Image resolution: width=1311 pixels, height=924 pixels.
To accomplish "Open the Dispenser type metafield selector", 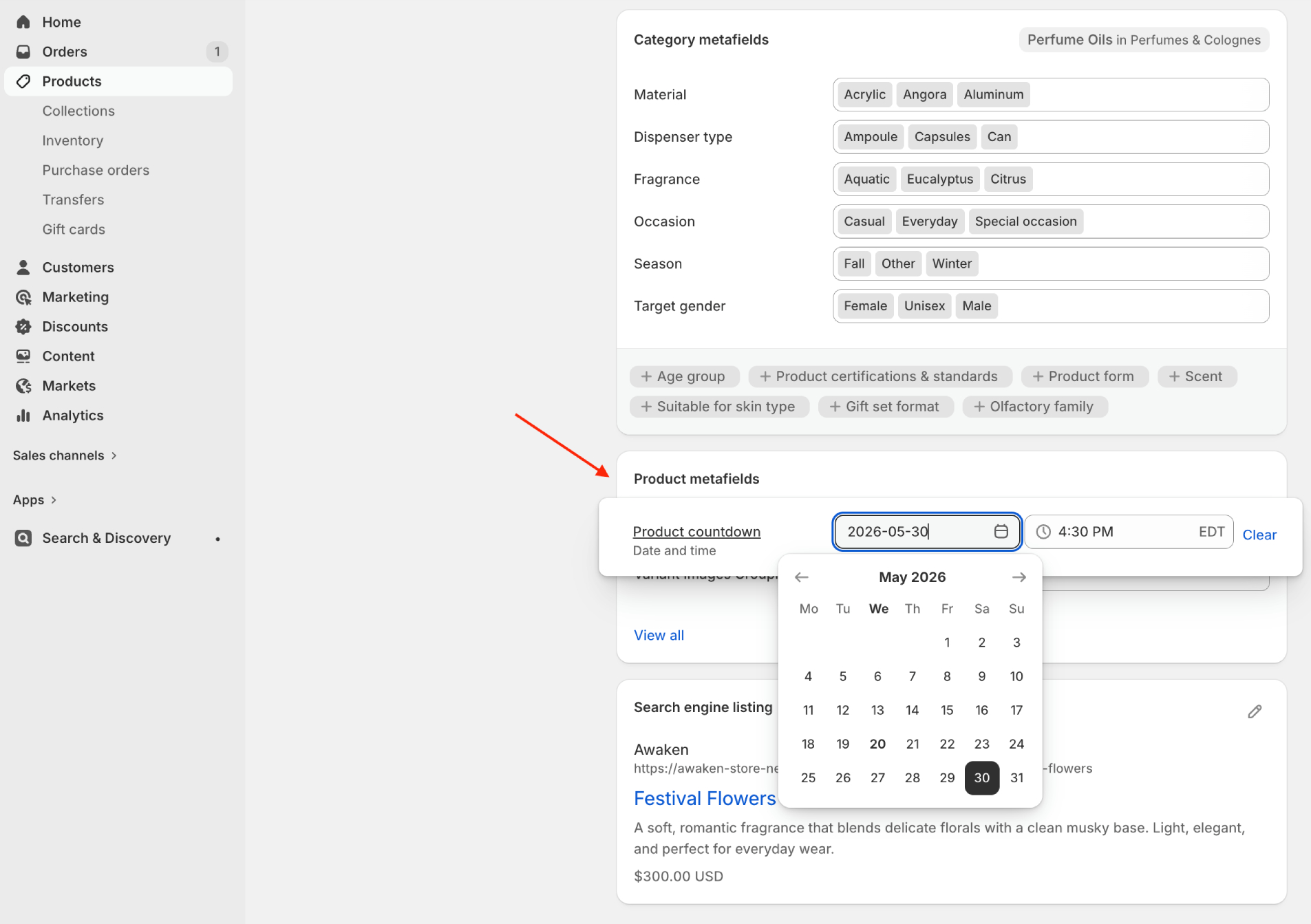I will pyautogui.click(x=1050, y=137).
